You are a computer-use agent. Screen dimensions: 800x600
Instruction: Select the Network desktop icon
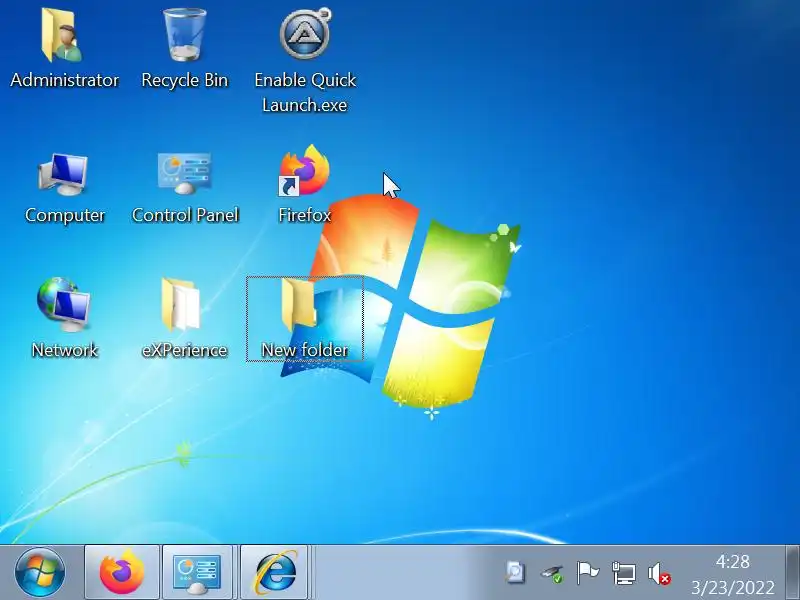click(x=65, y=318)
